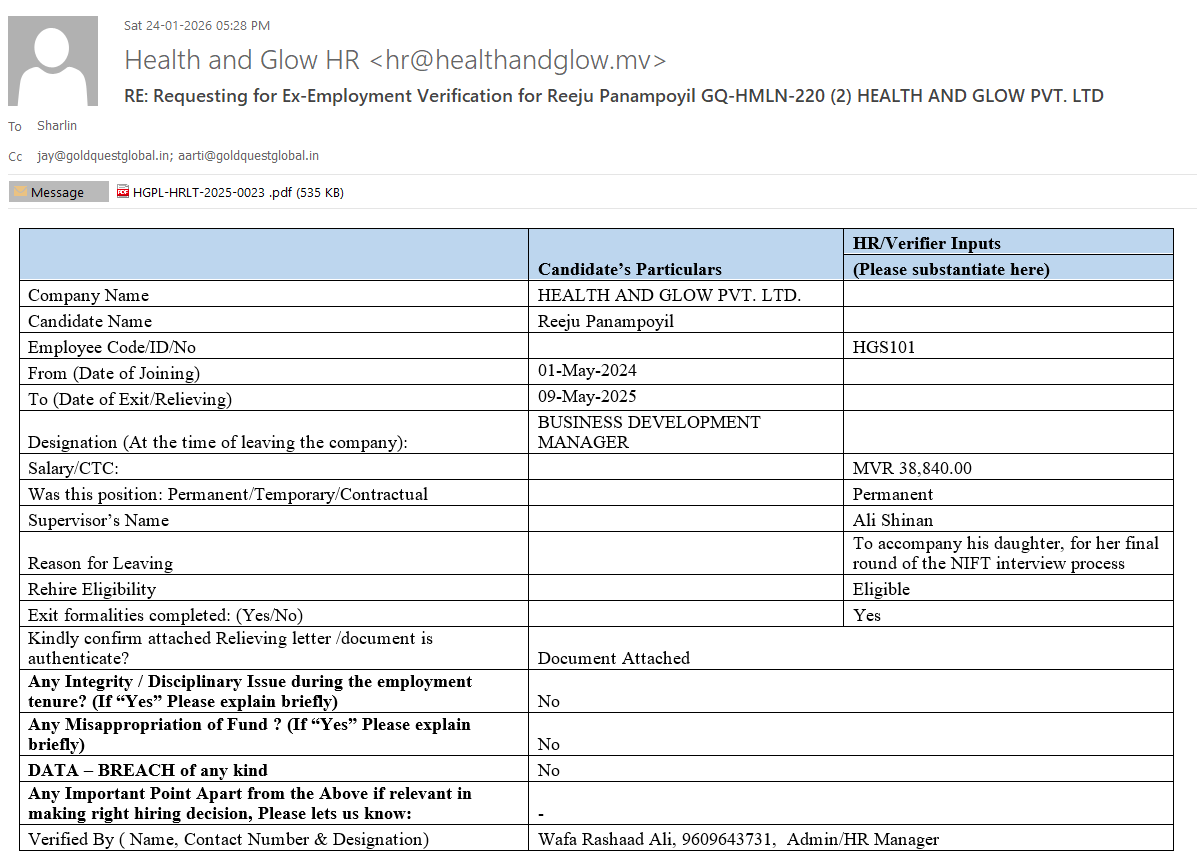Click No answer for Disciplinary Issue
The height and width of the screenshot is (866, 1197).
coord(549,701)
